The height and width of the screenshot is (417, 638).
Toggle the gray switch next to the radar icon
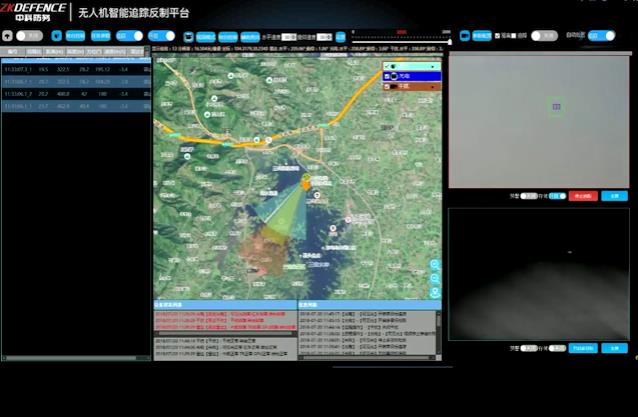coord(29,36)
